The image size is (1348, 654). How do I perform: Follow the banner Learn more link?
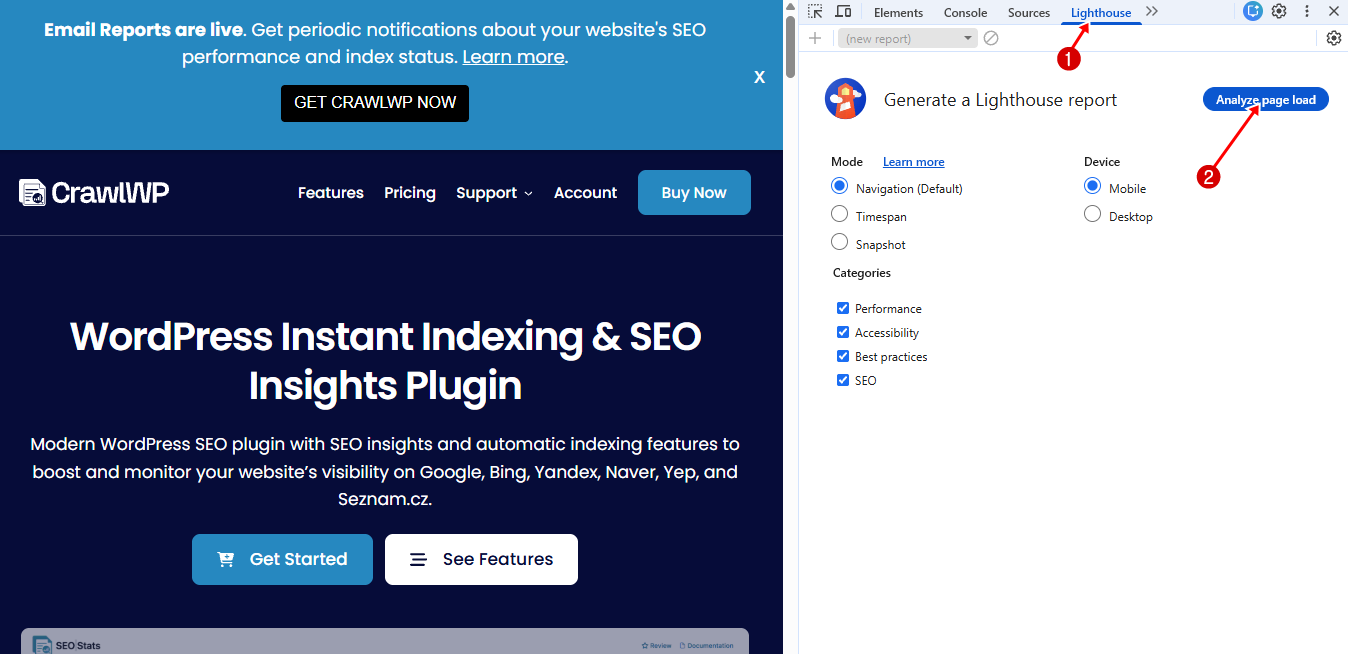click(x=513, y=57)
